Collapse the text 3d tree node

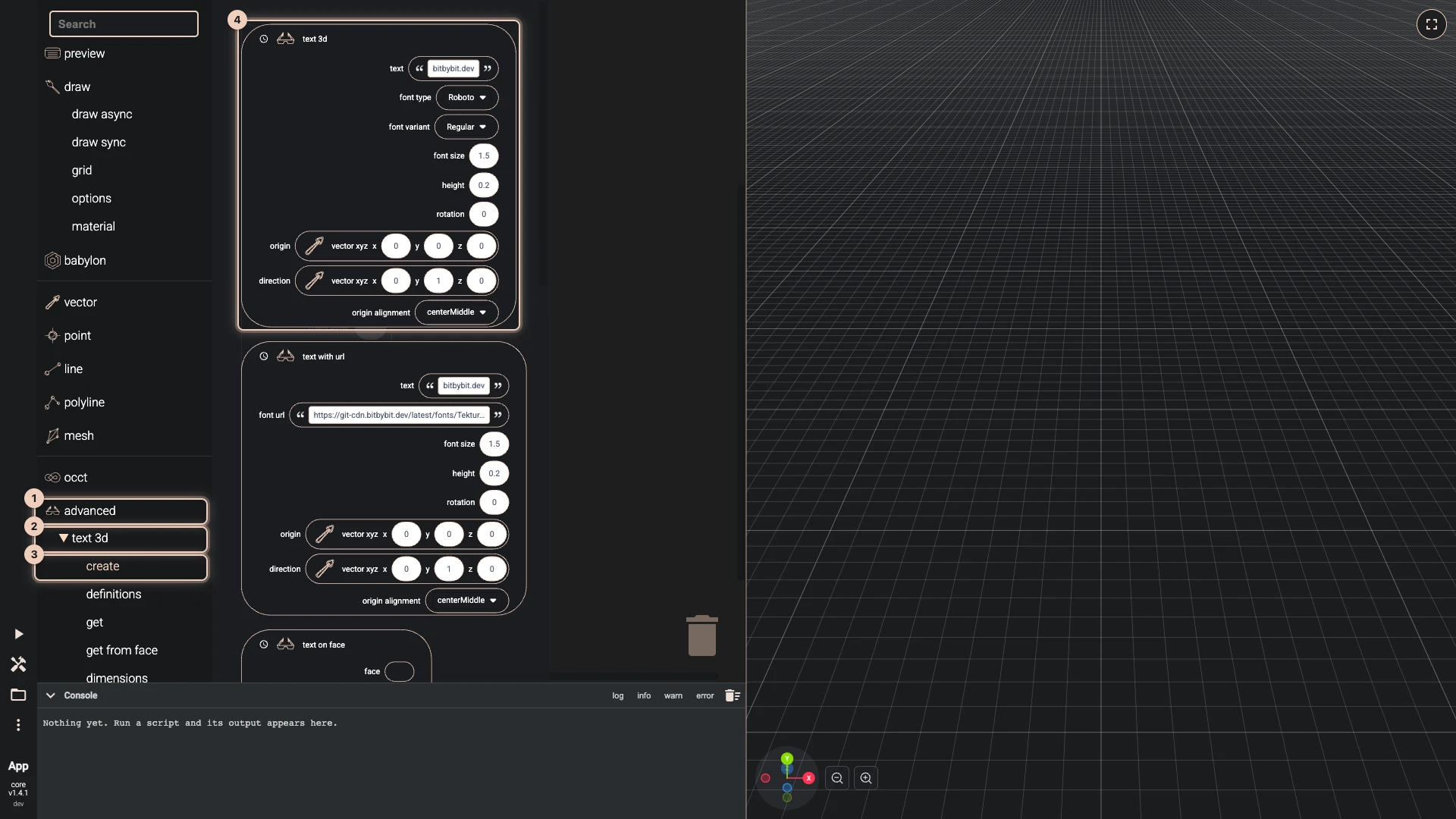pos(64,538)
